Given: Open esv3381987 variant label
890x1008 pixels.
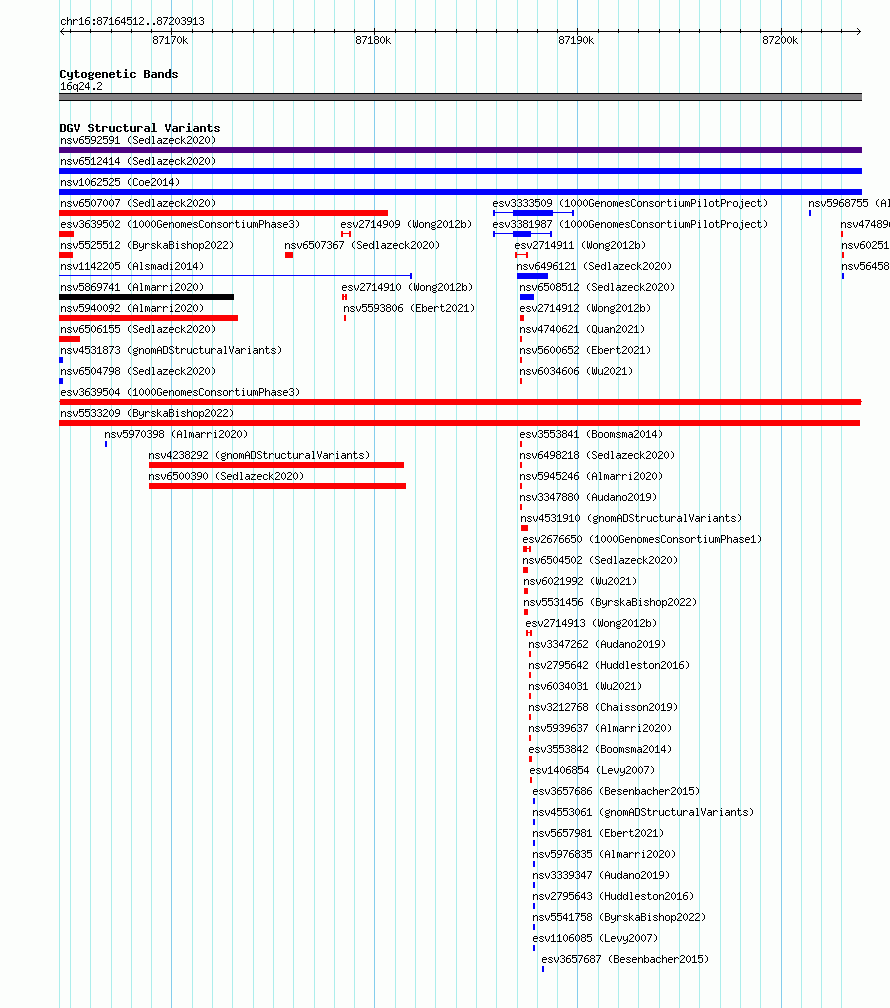Looking at the screenshot, I should (630, 224).
